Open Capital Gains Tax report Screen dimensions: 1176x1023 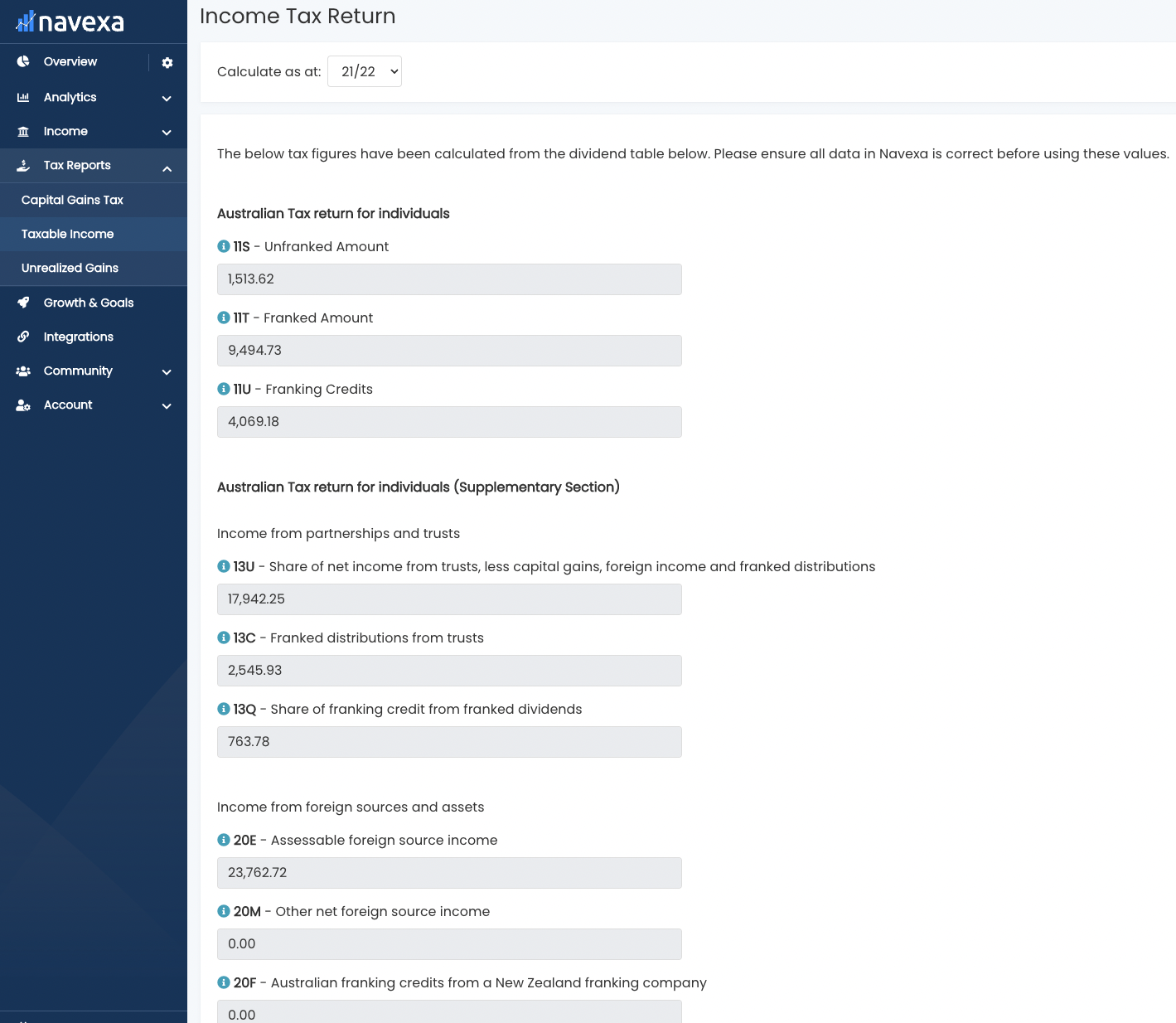point(72,200)
